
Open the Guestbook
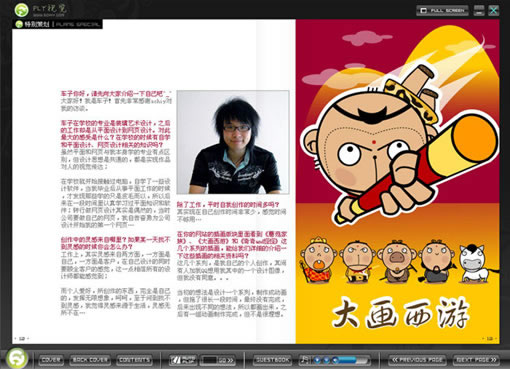(272, 360)
